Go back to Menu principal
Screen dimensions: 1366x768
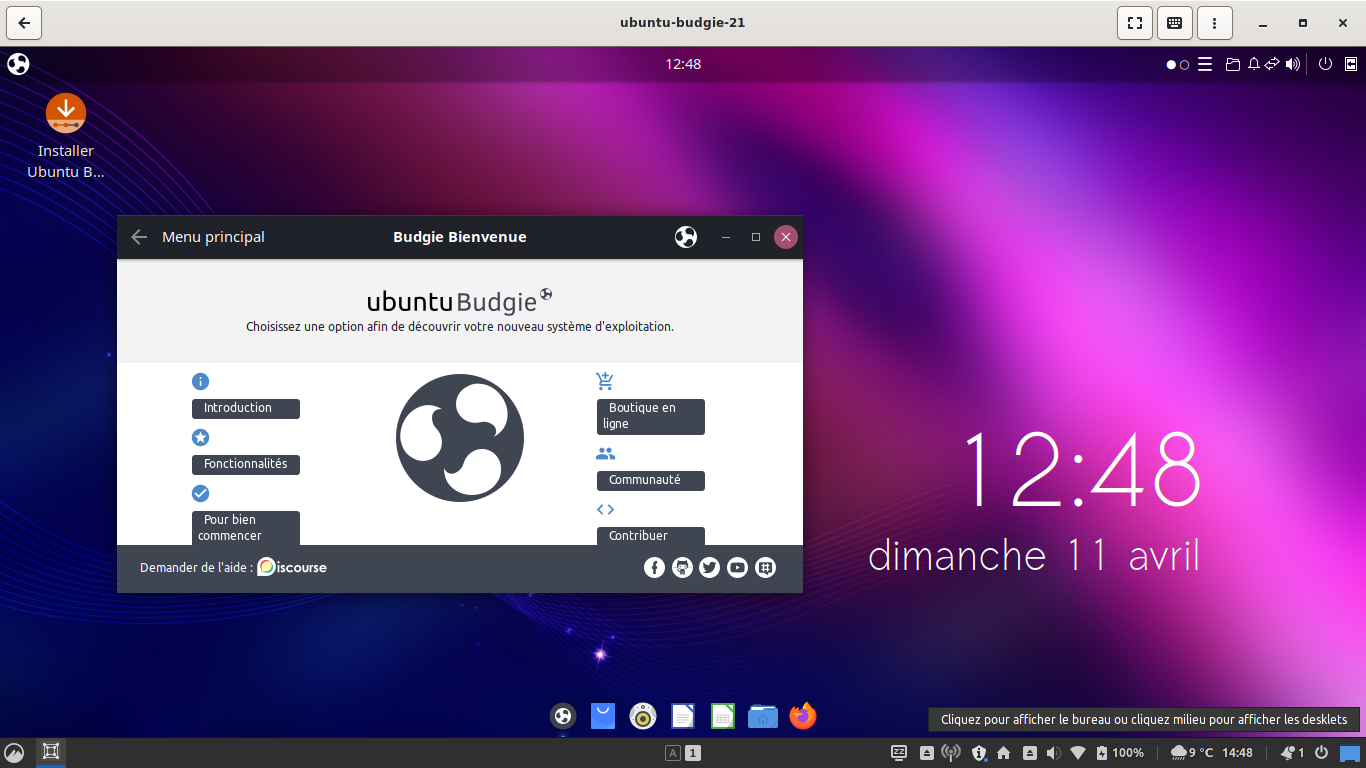pos(140,237)
